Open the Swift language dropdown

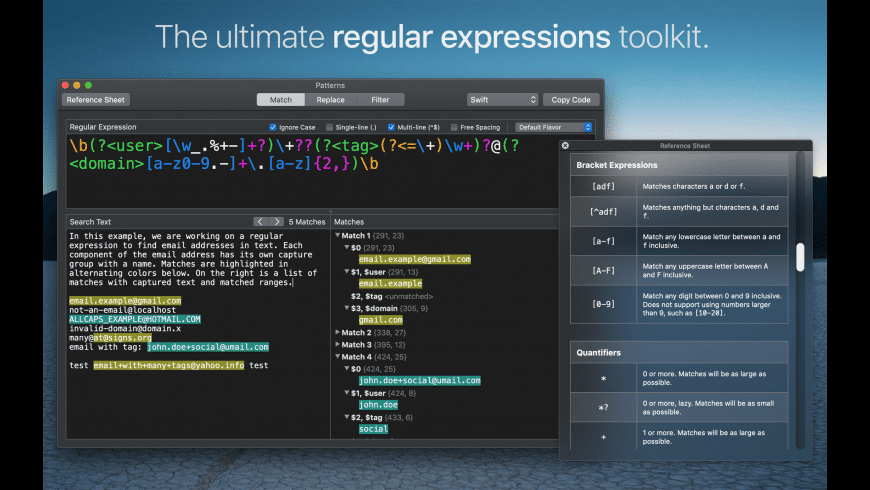[x=503, y=100]
